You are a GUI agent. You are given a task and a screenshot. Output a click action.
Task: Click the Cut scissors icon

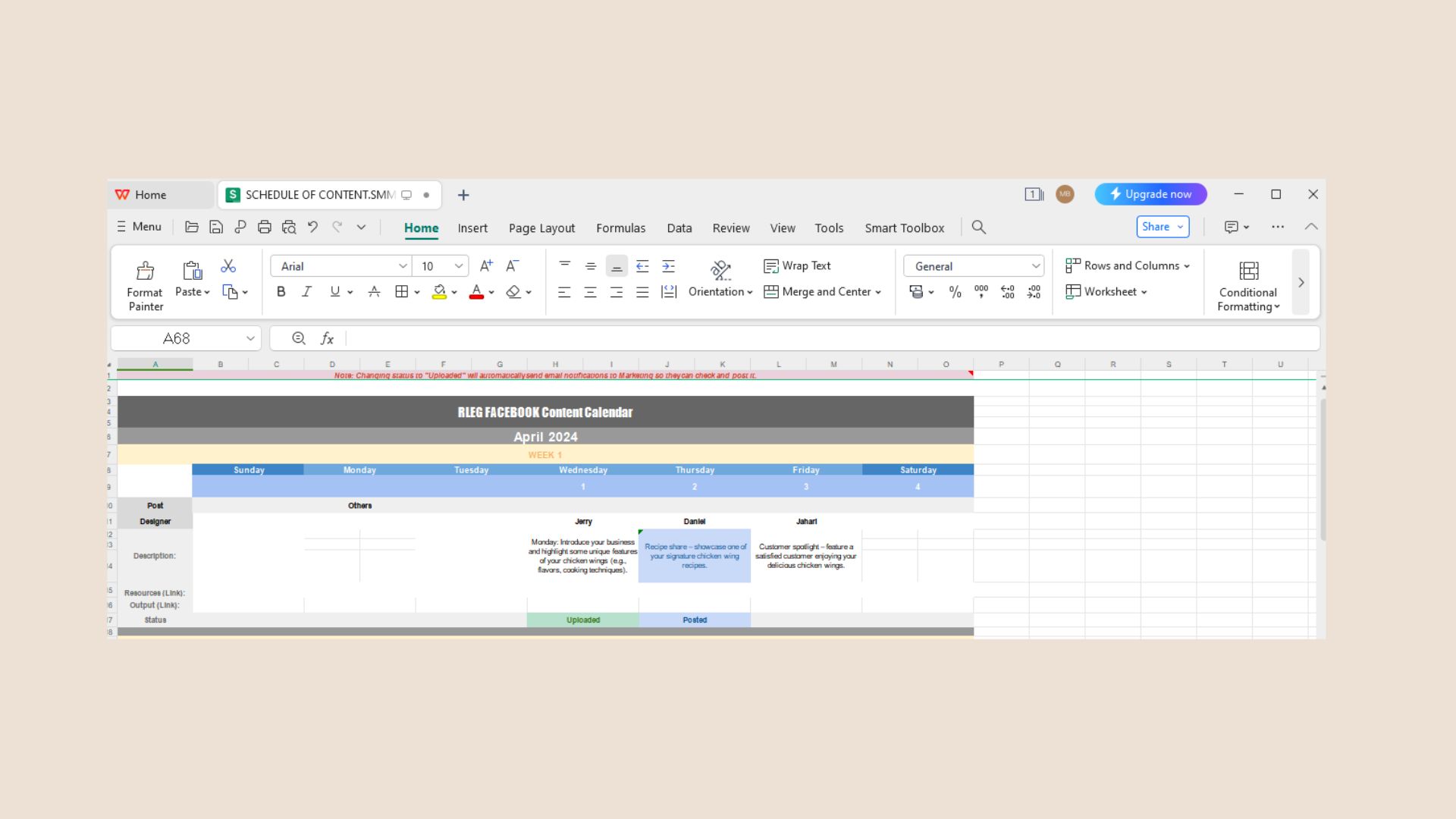coord(228,266)
